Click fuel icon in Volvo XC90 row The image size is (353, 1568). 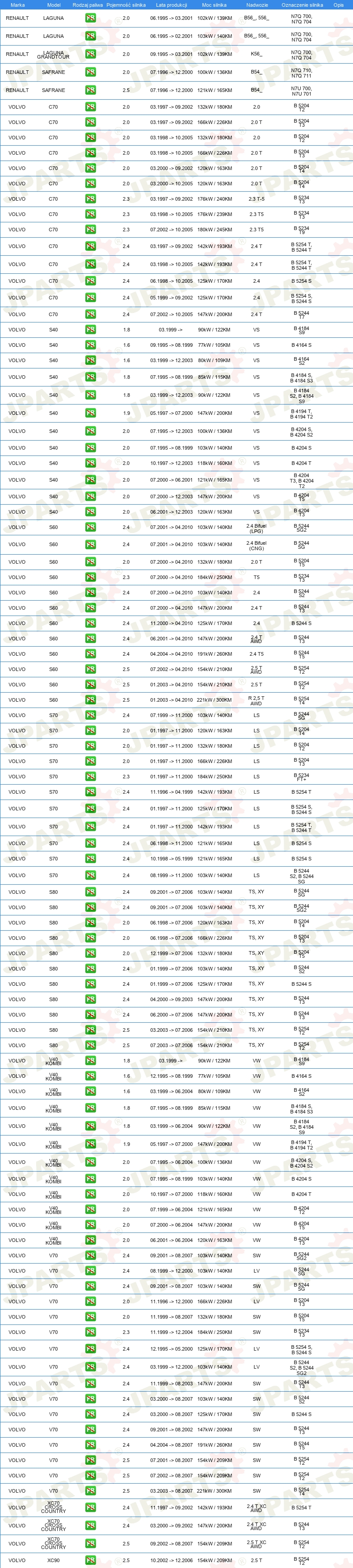[90, 1560]
